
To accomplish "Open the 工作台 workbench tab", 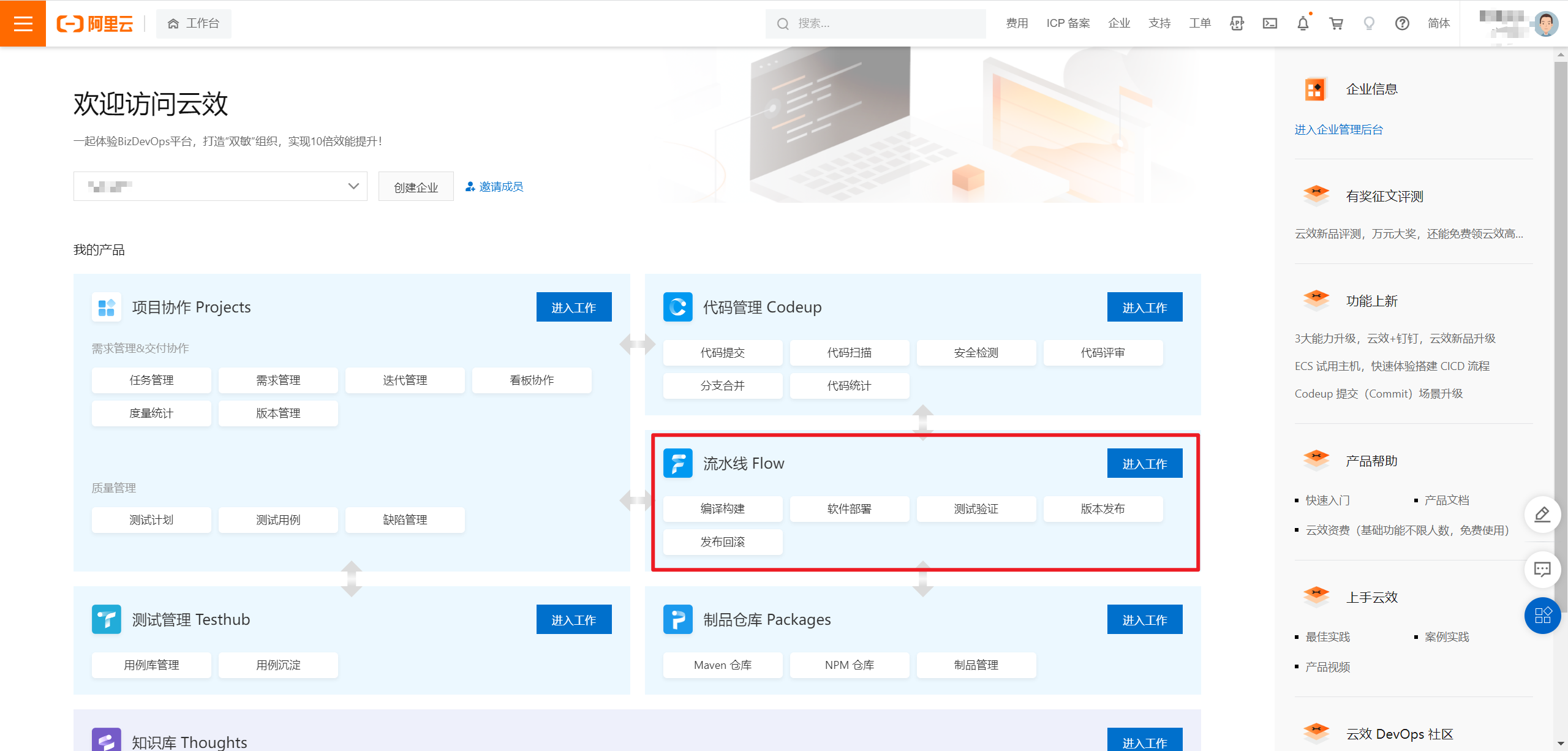I will (194, 23).
